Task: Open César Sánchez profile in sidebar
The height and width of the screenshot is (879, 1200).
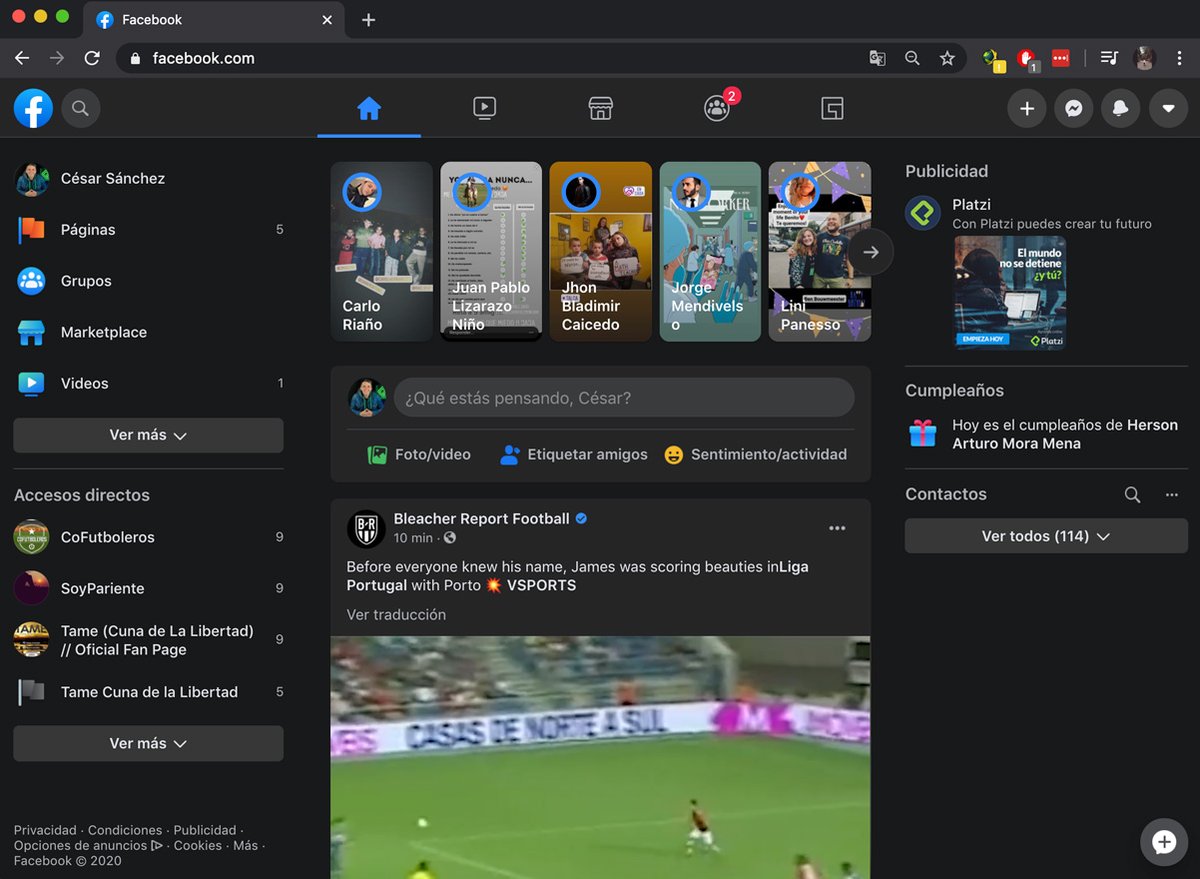Action: click(x=148, y=179)
